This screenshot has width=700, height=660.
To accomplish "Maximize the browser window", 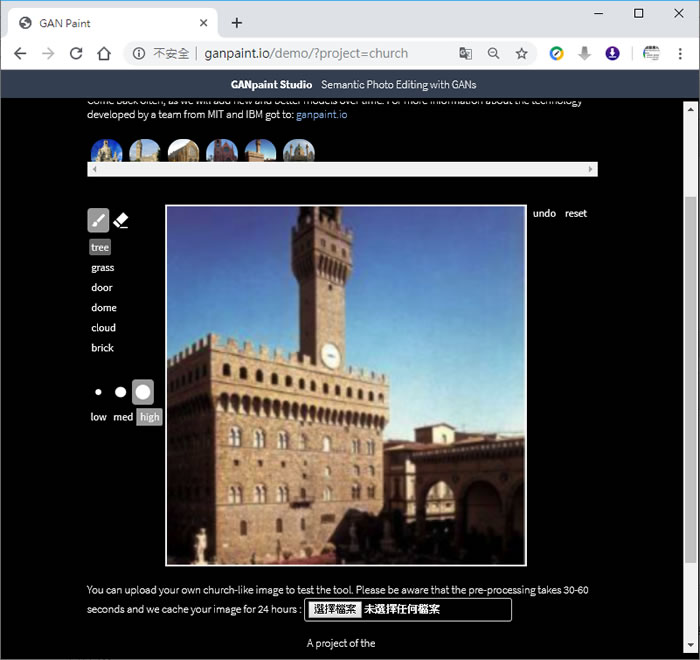I will (638, 13).
